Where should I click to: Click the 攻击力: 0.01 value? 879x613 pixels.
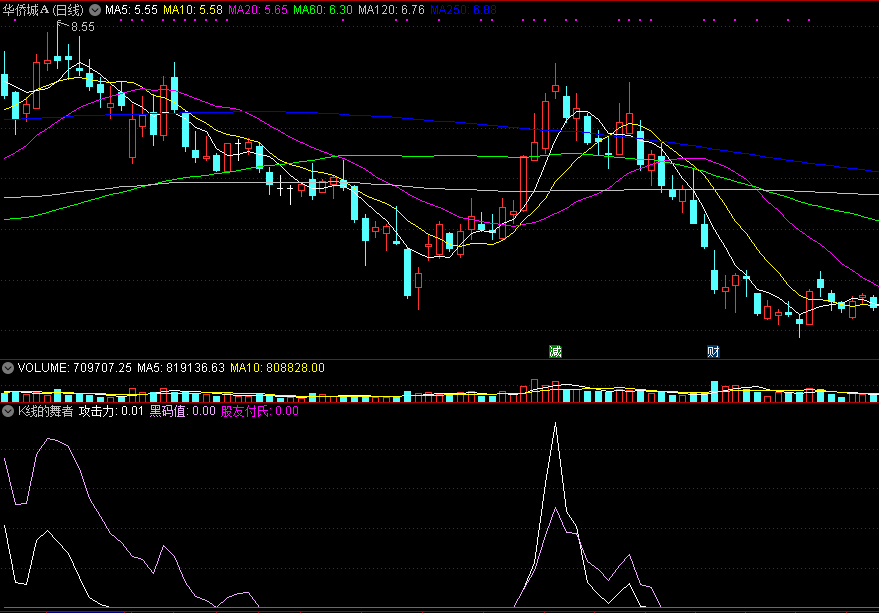111,411
